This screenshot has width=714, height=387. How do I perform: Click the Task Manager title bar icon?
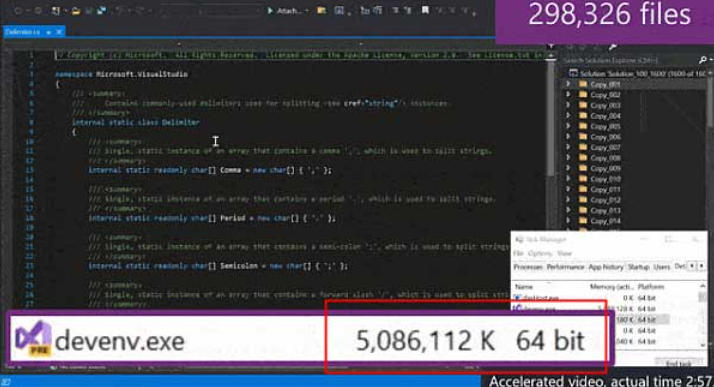tap(518, 239)
